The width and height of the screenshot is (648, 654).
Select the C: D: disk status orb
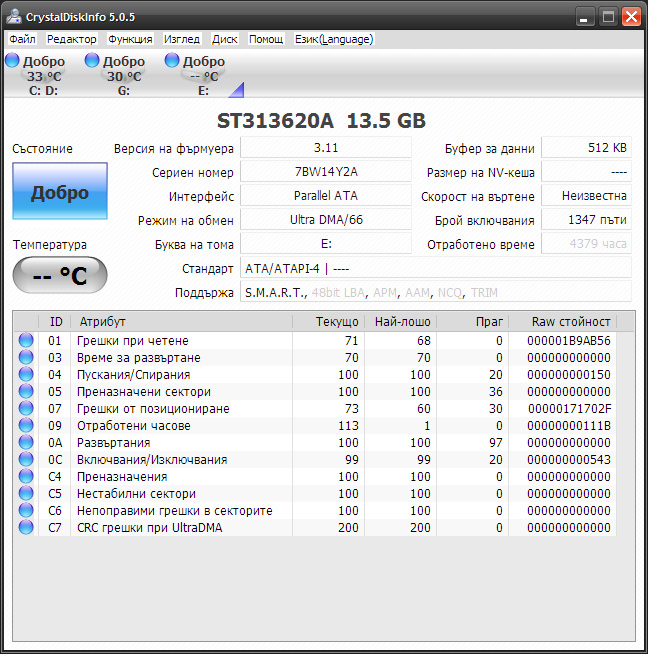[x=12, y=60]
